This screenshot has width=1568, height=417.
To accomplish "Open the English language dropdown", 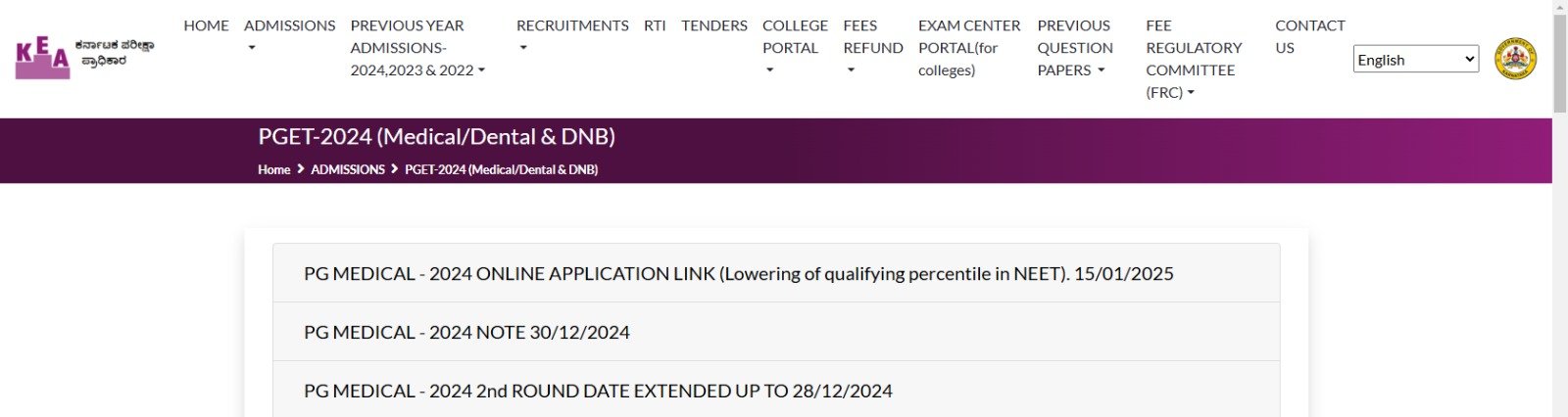I will point(1415,60).
